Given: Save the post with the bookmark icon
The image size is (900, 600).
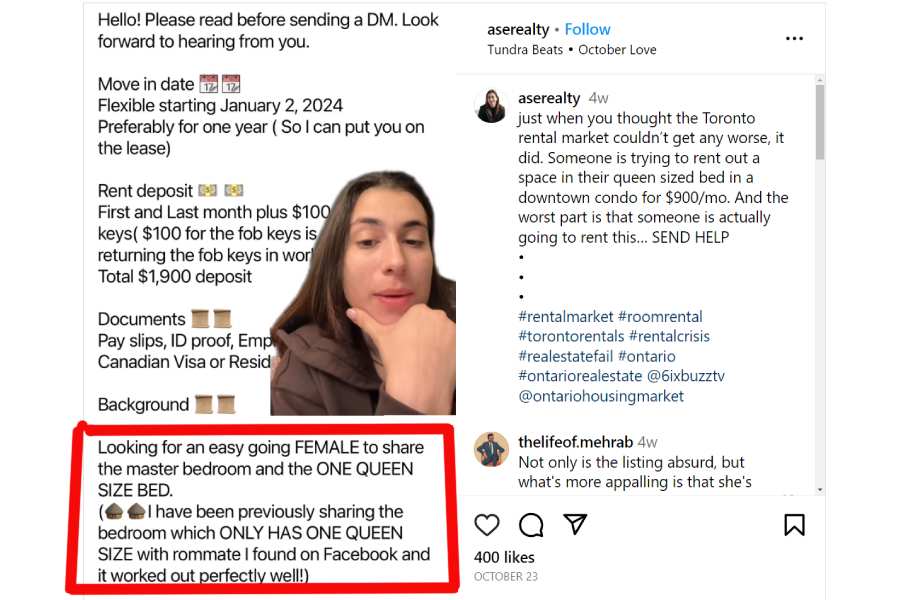Looking at the screenshot, I should click(x=794, y=525).
